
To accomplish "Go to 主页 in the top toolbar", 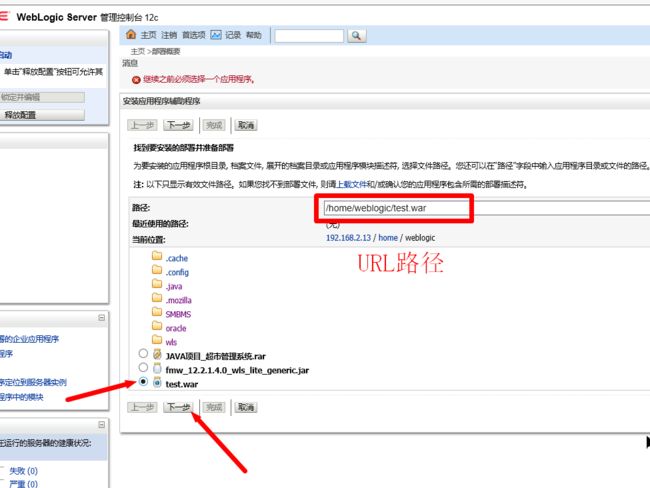I will [x=148, y=35].
